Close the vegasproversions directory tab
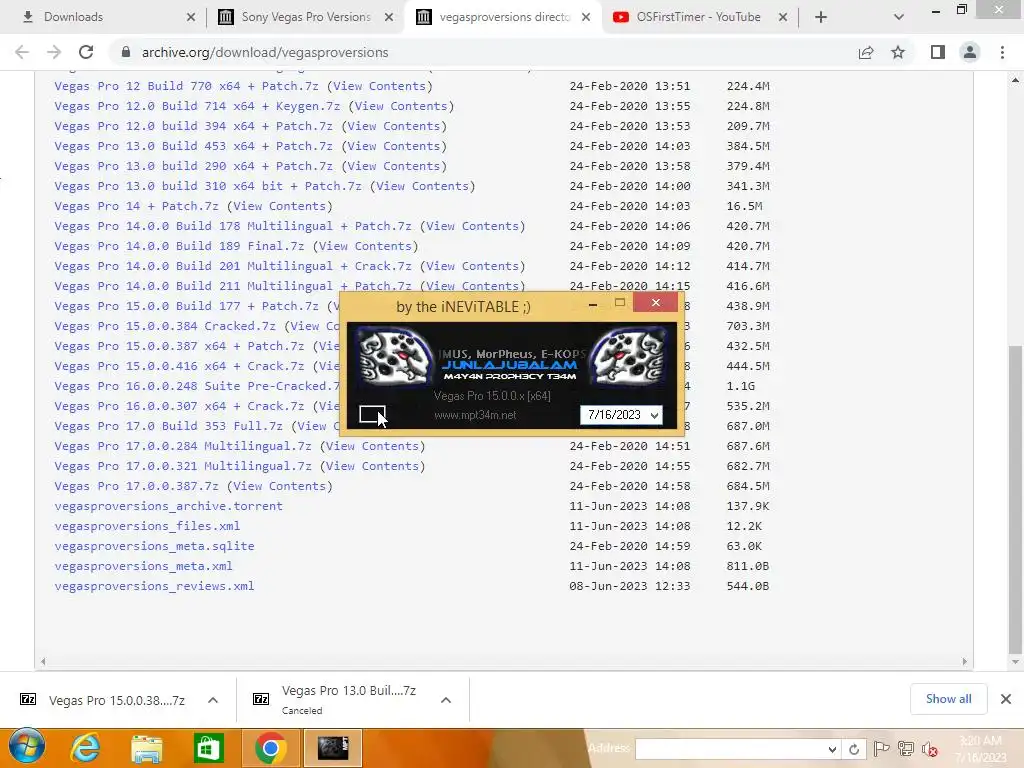 coord(586,17)
